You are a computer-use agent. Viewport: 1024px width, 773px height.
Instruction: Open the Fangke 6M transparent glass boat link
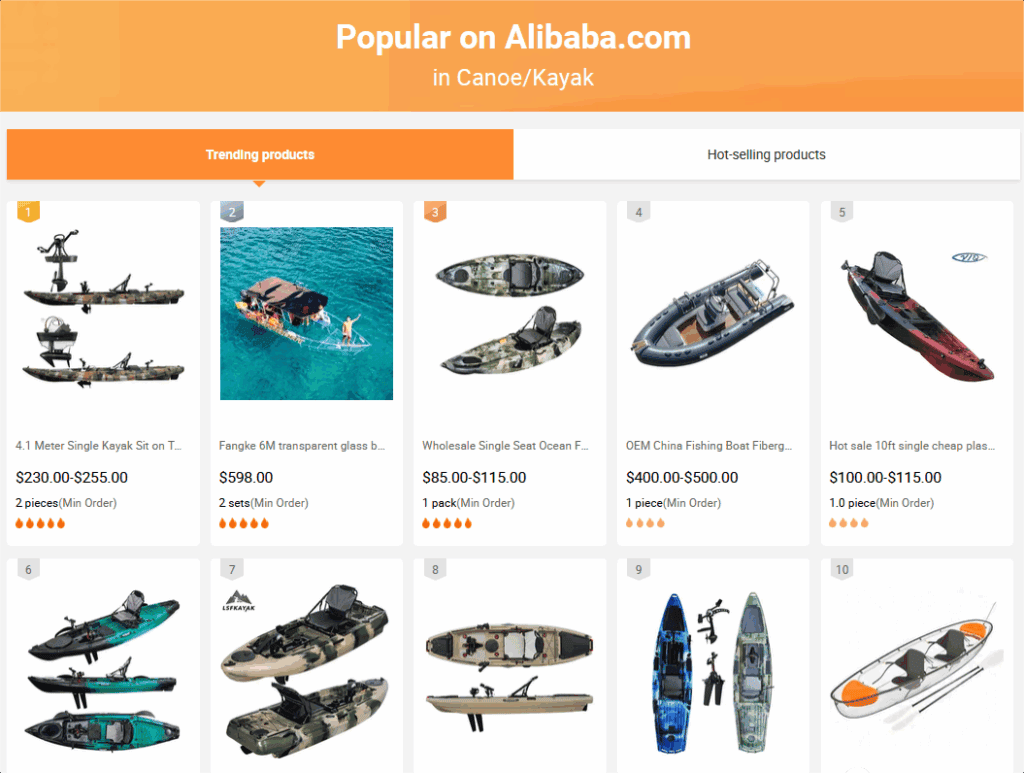pos(302,446)
